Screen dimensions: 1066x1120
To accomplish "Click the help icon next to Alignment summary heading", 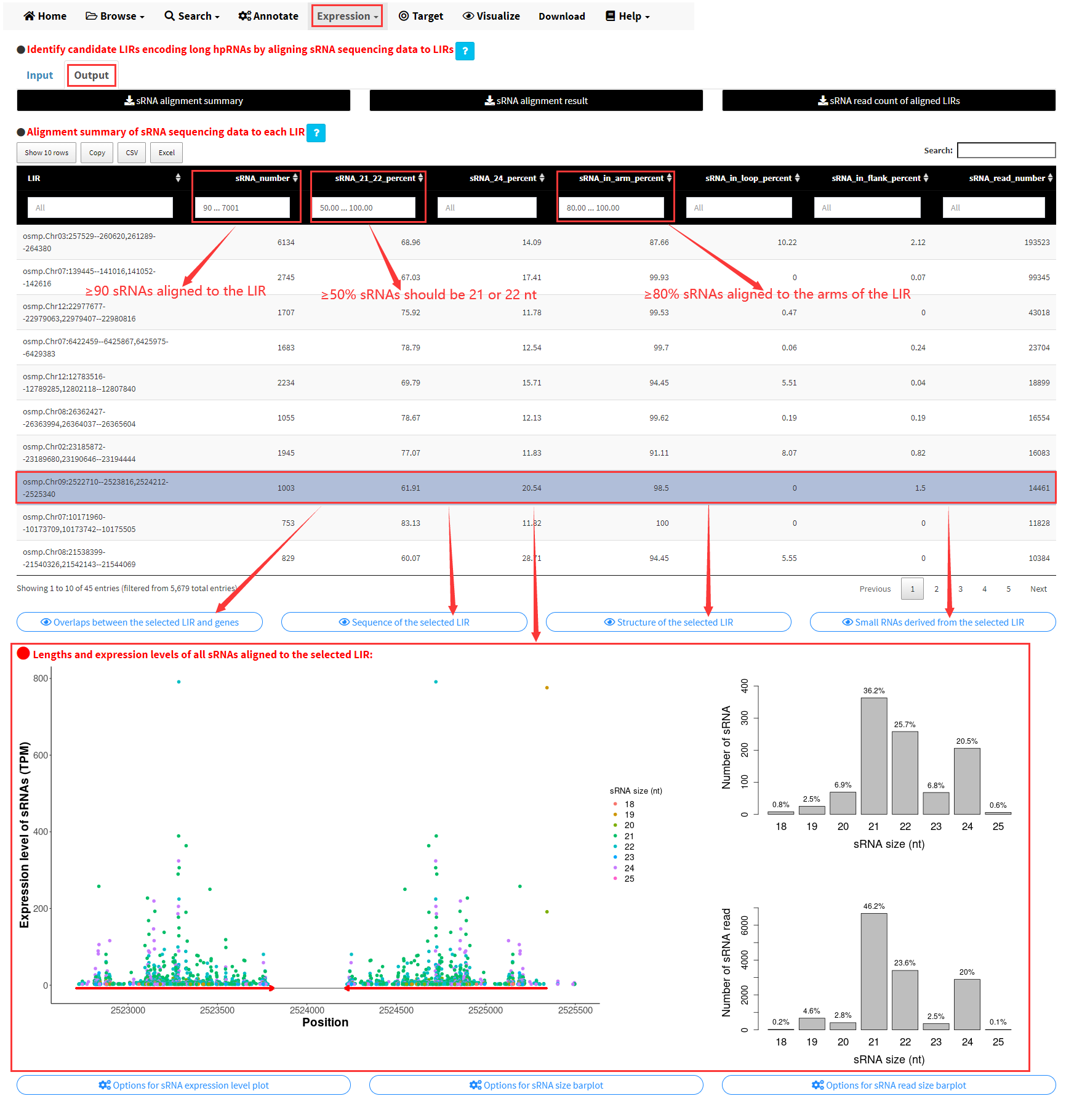I will 316,133.
